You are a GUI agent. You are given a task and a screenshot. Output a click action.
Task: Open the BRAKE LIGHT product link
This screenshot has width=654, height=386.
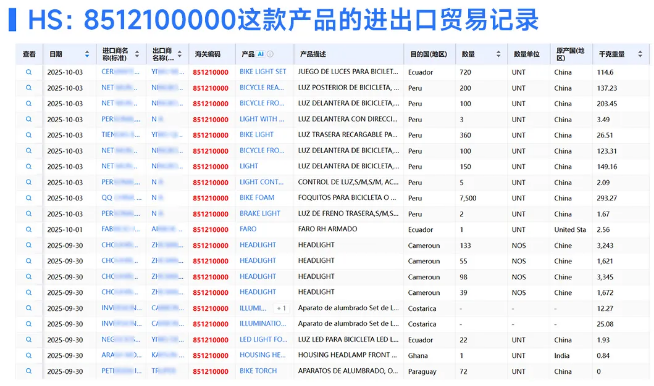[260, 214]
